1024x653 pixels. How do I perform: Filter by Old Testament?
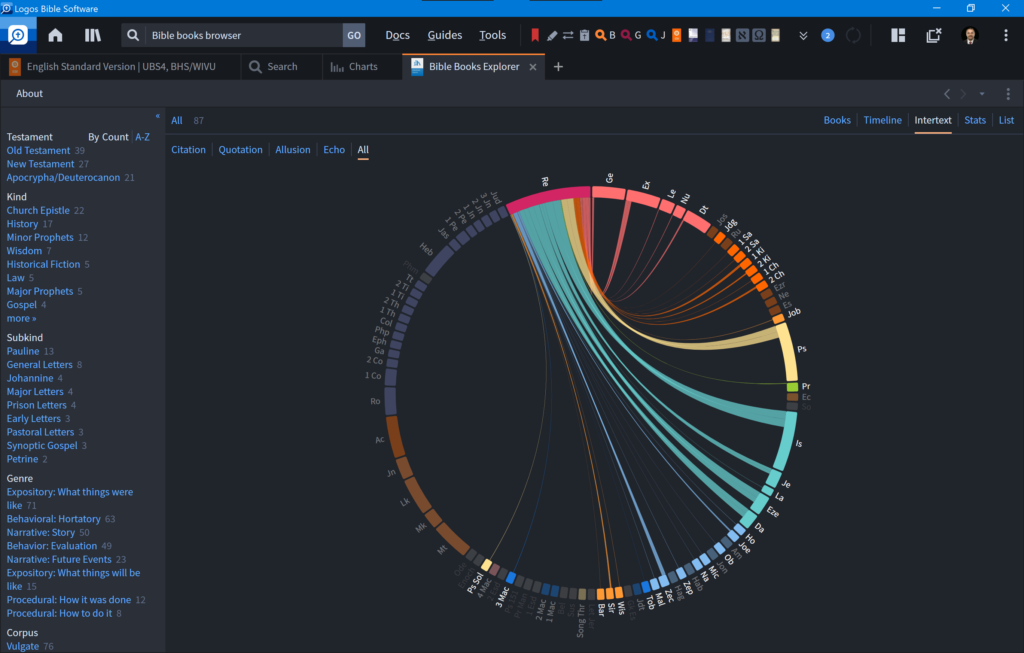click(38, 150)
